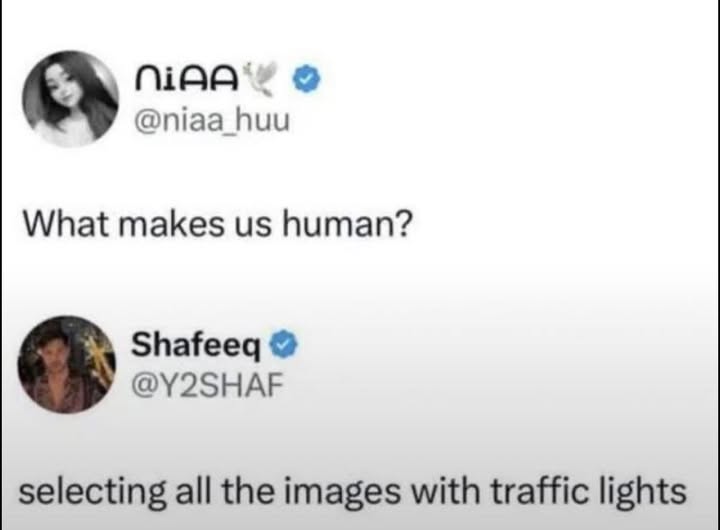Open Shafeeq's profile picture

click(x=67, y=364)
